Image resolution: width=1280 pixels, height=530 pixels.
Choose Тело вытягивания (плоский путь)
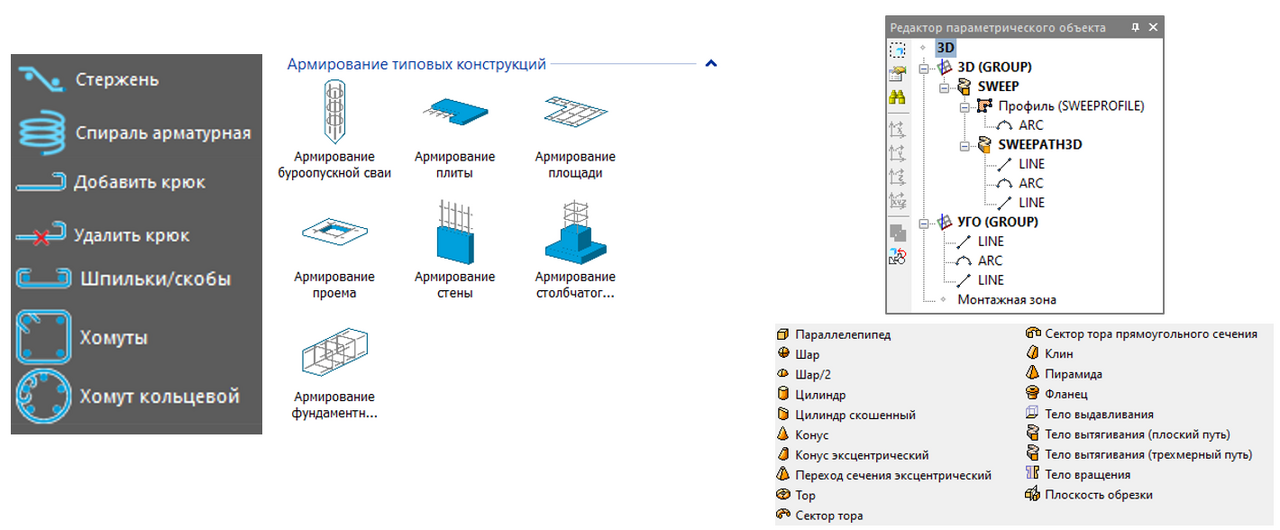tap(1129, 434)
